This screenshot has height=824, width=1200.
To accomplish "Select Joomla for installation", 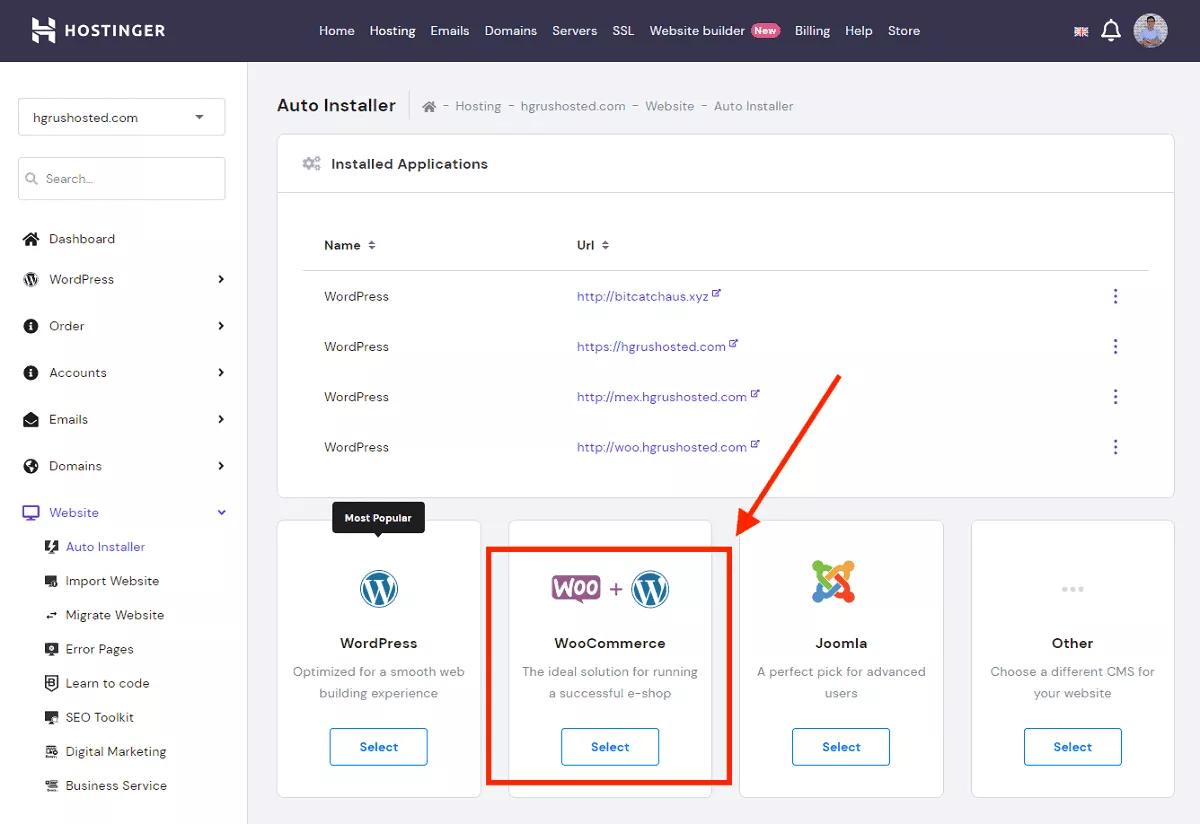I will tap(841, 747).
